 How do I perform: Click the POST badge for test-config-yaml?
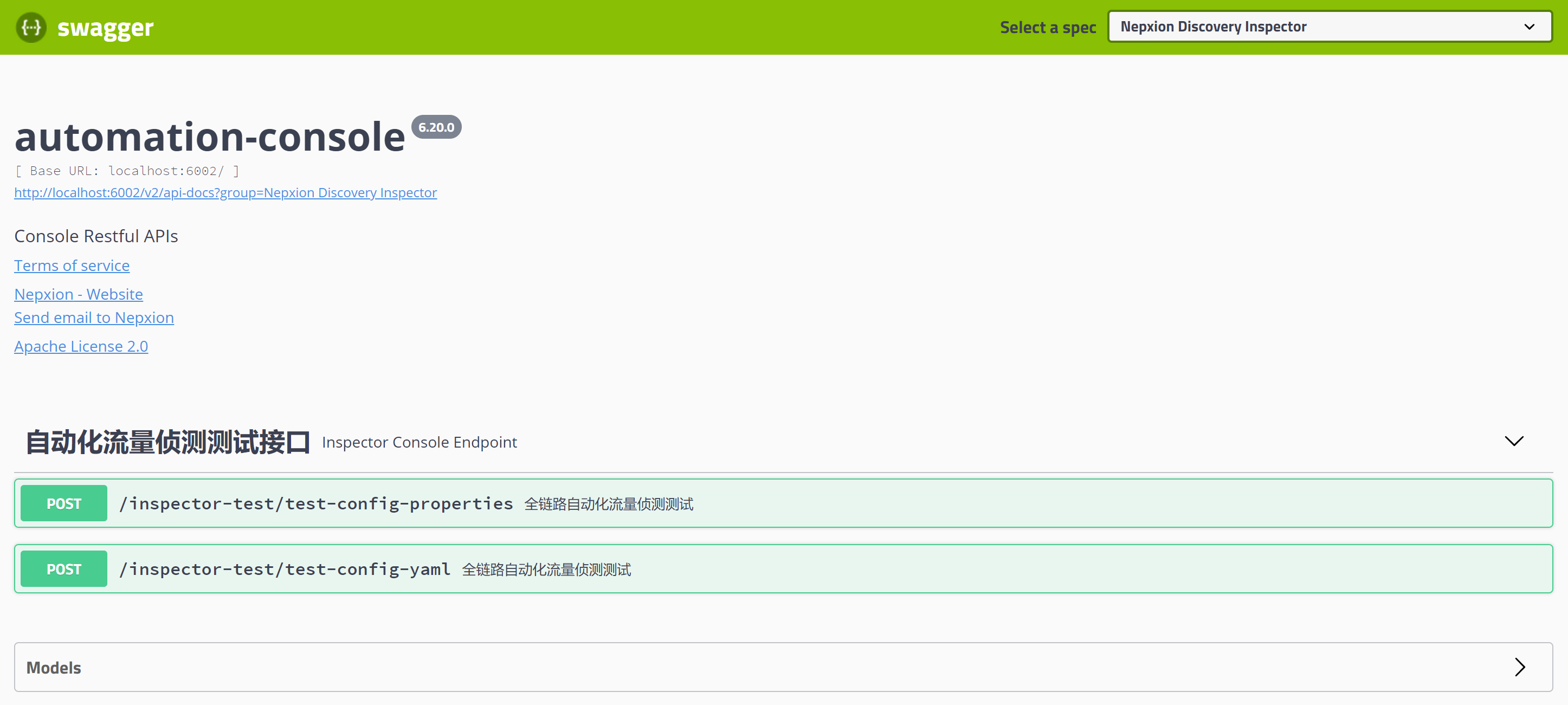pyautogui.click(x=64, y=568)
